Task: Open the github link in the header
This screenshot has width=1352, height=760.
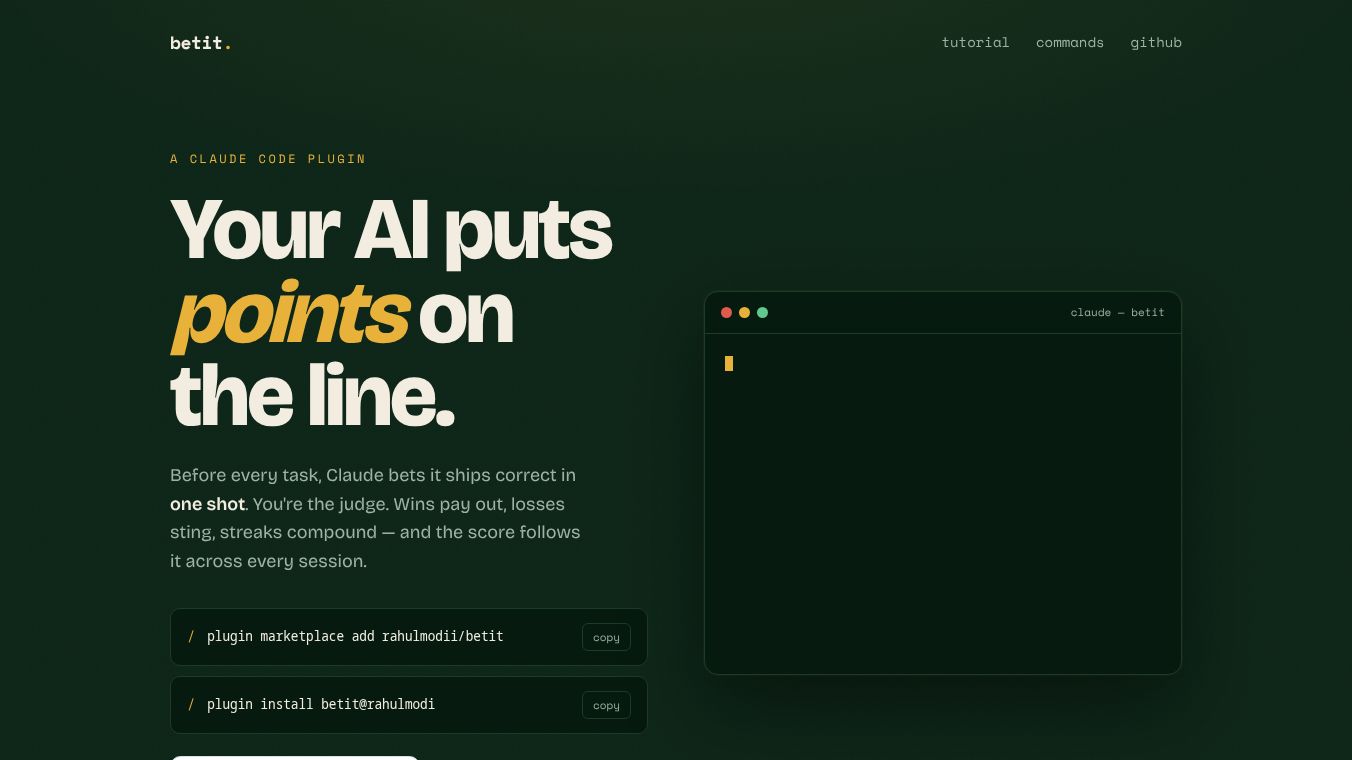Action: coord(1156,42)
